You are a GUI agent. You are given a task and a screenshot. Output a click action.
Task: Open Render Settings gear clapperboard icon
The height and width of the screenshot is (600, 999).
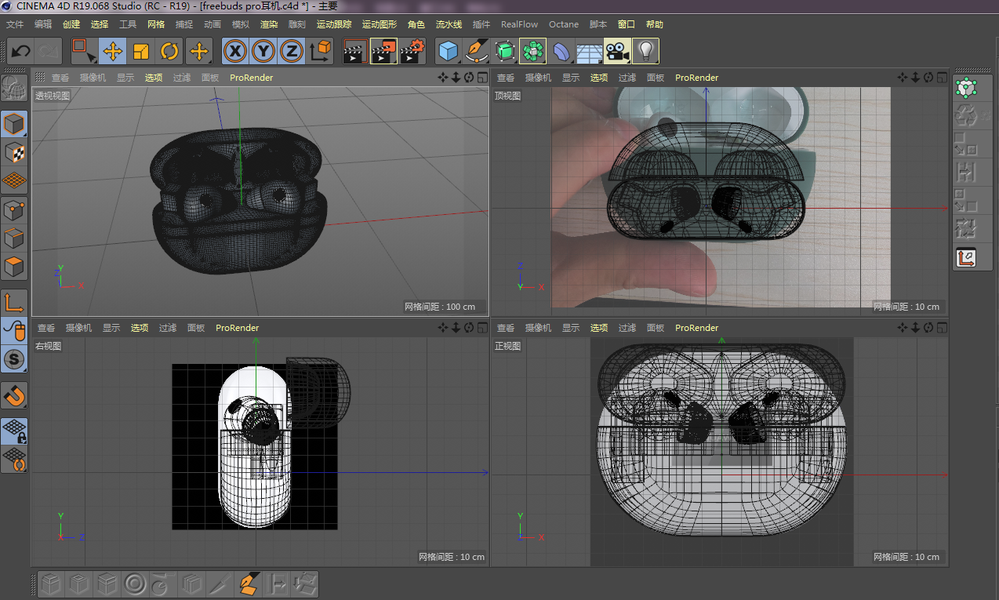412,51
